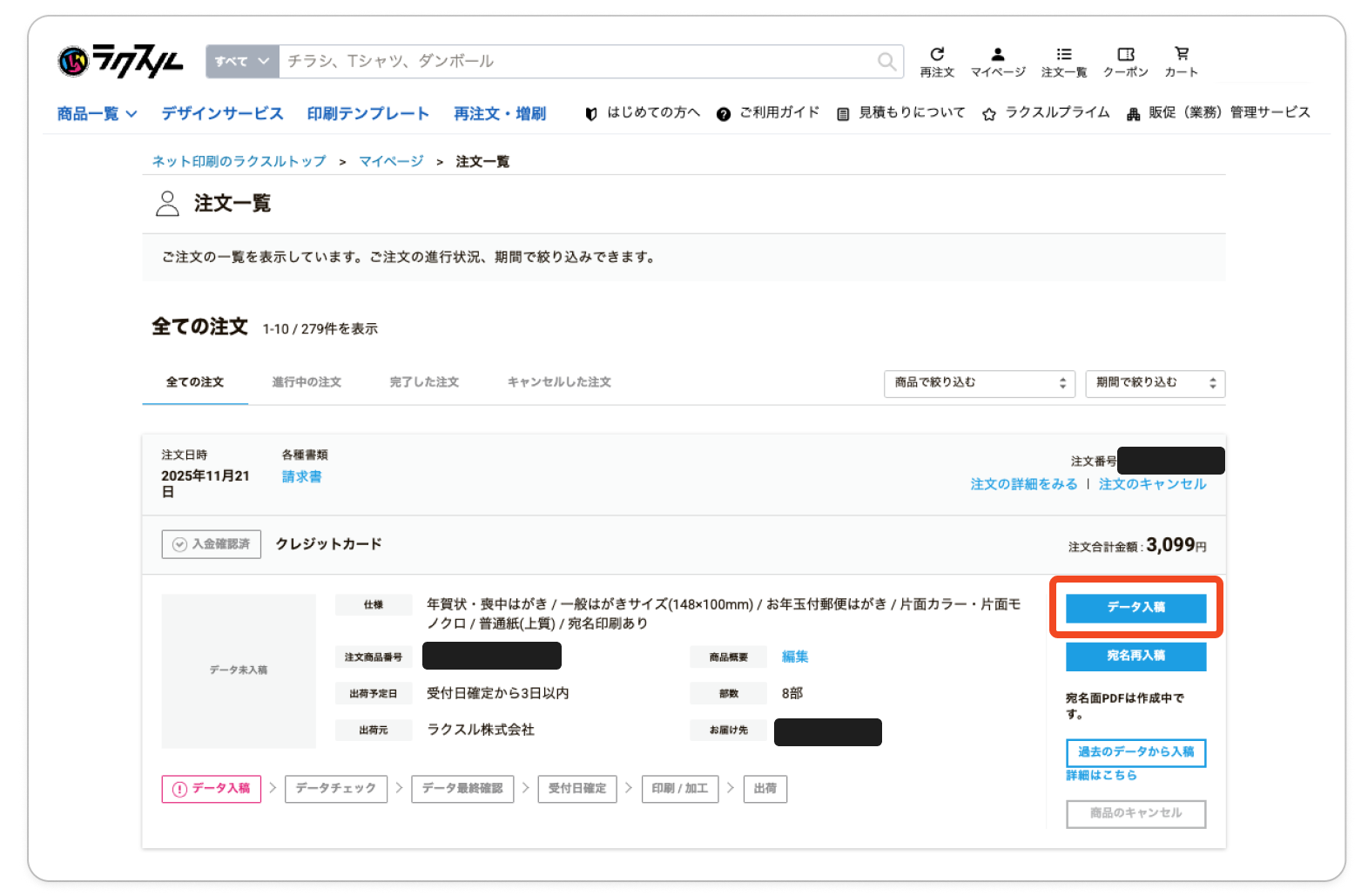Expand the すべて search category dropdown
The width and height of the screenshot is (1368, 896).
tap(242, 61)
